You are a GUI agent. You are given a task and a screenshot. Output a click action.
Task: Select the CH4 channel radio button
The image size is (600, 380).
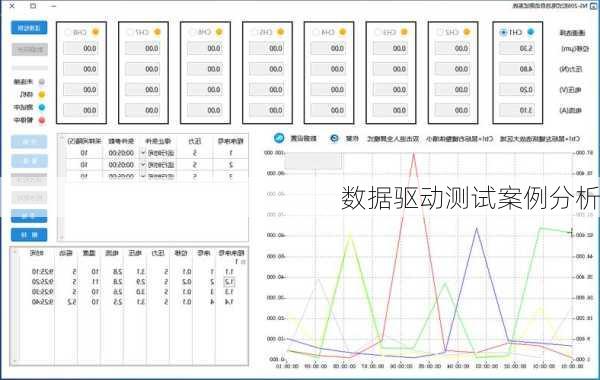pos(316,33)
